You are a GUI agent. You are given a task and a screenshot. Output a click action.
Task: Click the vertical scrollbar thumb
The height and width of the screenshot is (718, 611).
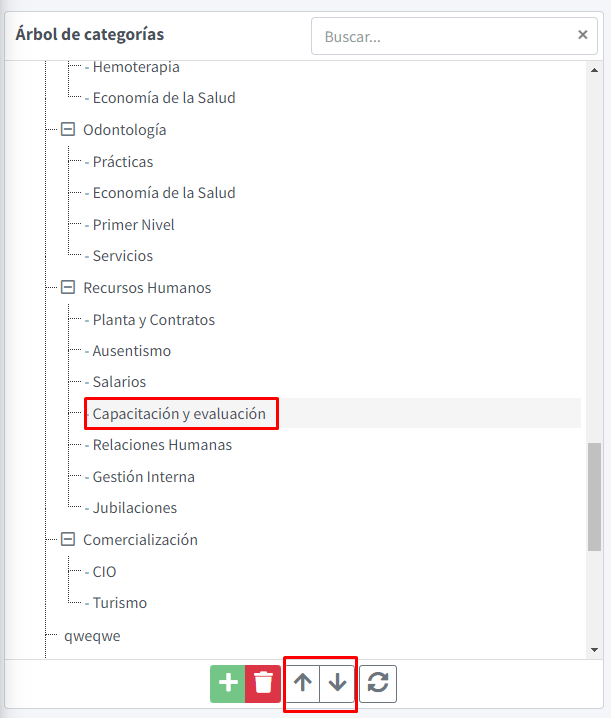tap(594, 497)
